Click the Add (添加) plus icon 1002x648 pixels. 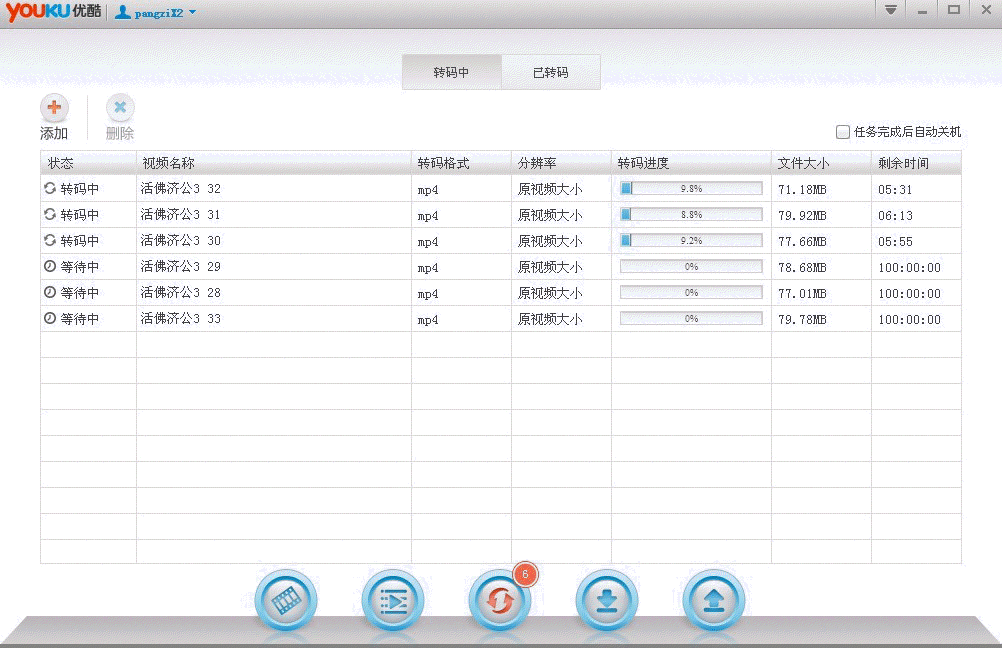click(x=54, y=107)
